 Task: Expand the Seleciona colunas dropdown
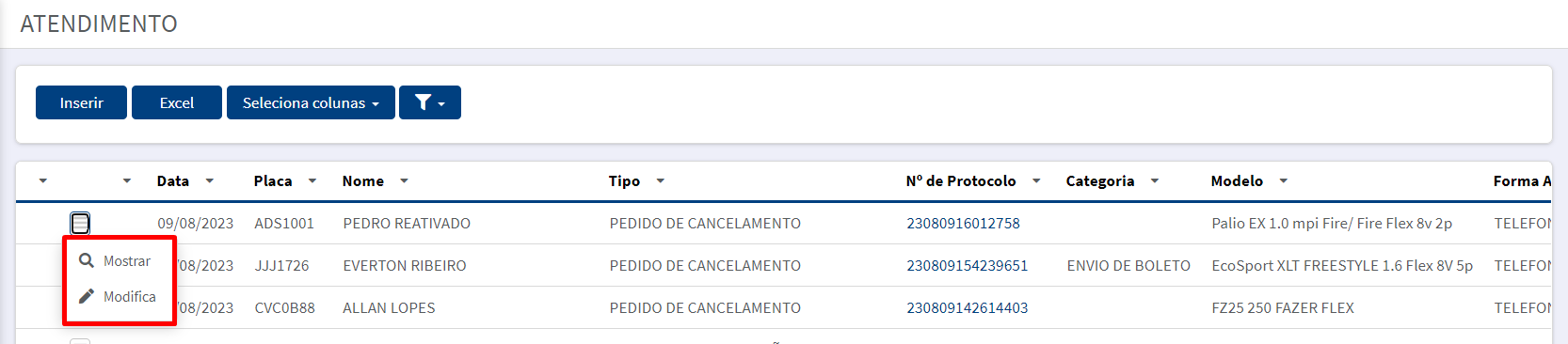[x=311, y=102]
